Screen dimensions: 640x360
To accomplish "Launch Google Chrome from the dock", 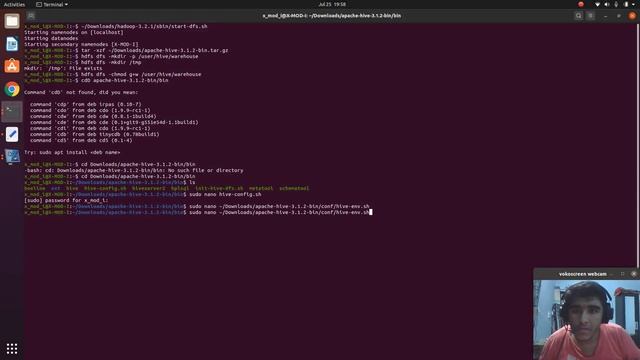I will [x=12, y=89].
